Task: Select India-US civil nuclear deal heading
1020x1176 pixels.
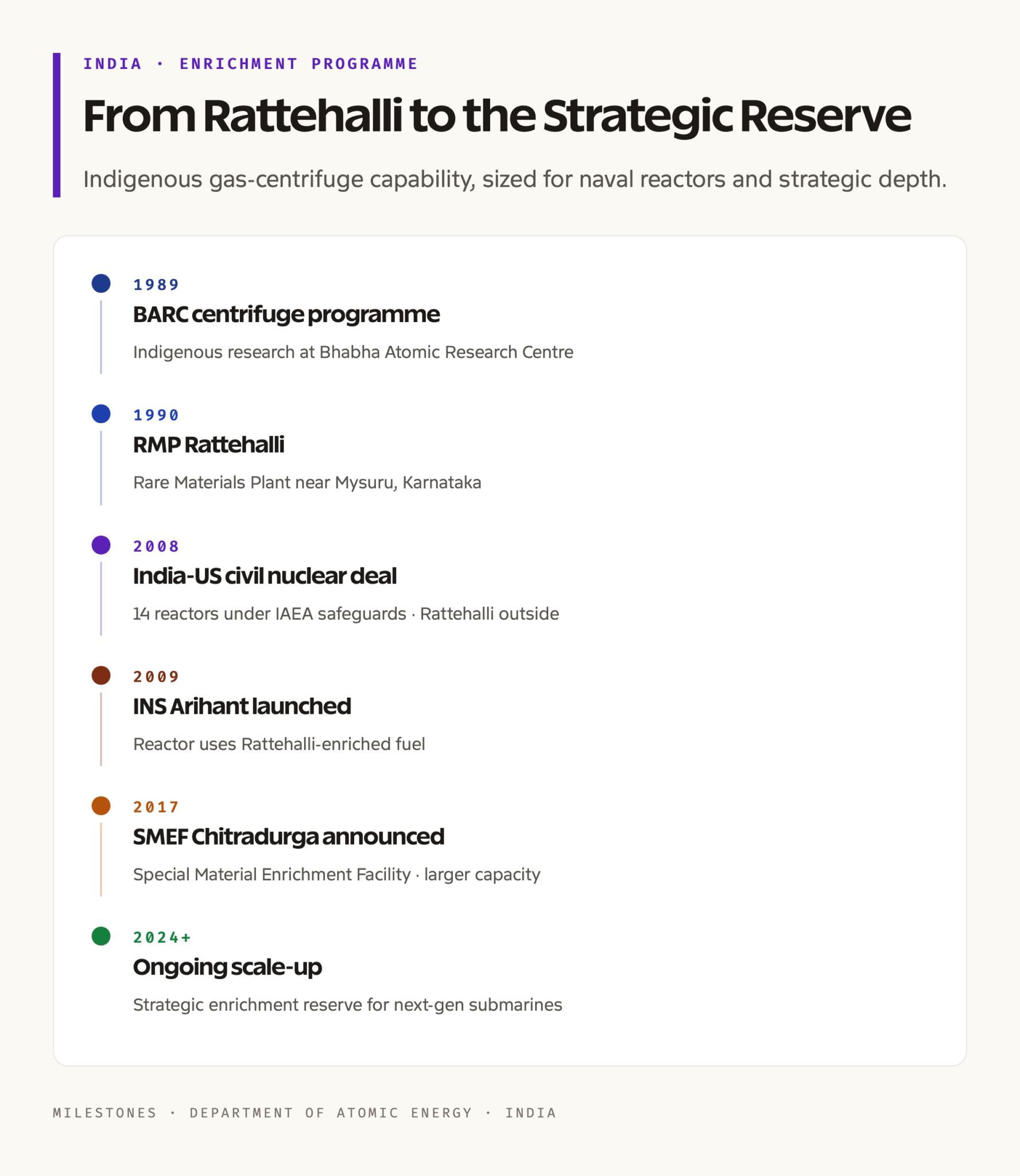Action: 265,576
